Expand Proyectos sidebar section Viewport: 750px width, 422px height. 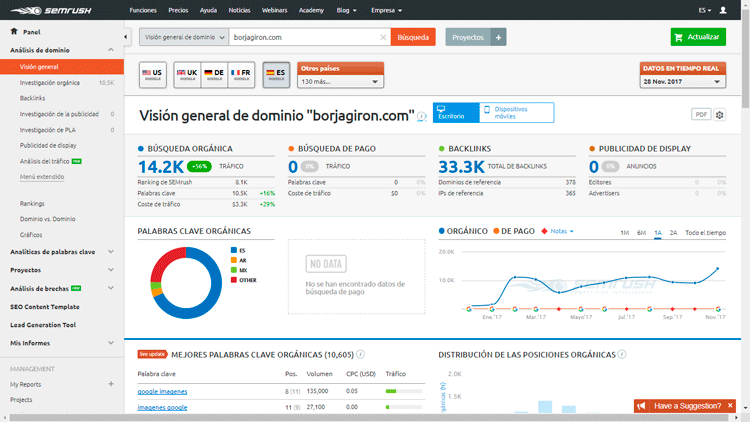pos(111,270)
